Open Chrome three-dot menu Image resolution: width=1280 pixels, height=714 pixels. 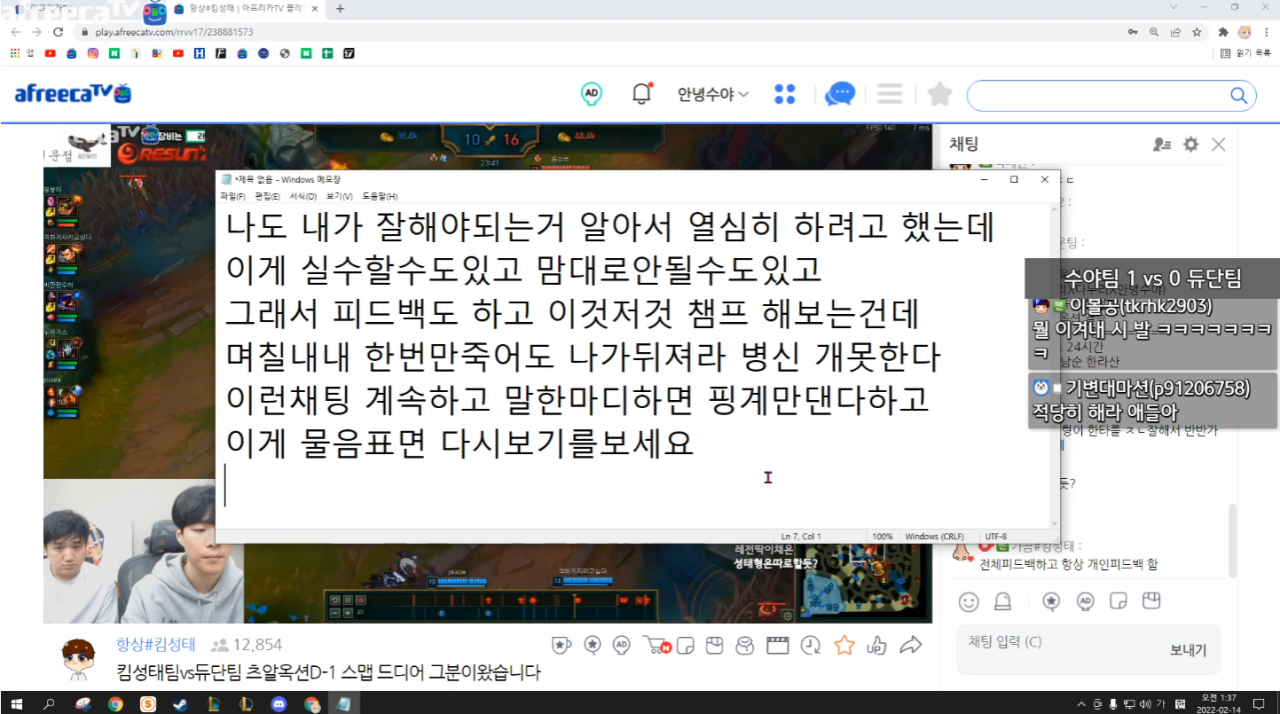tap(1266, 32)
